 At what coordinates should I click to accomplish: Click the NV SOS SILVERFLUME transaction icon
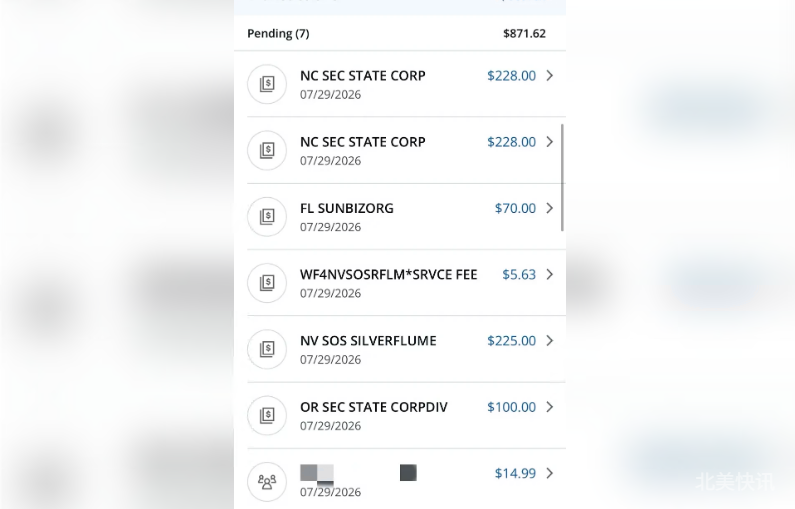(x=267, y=349)
